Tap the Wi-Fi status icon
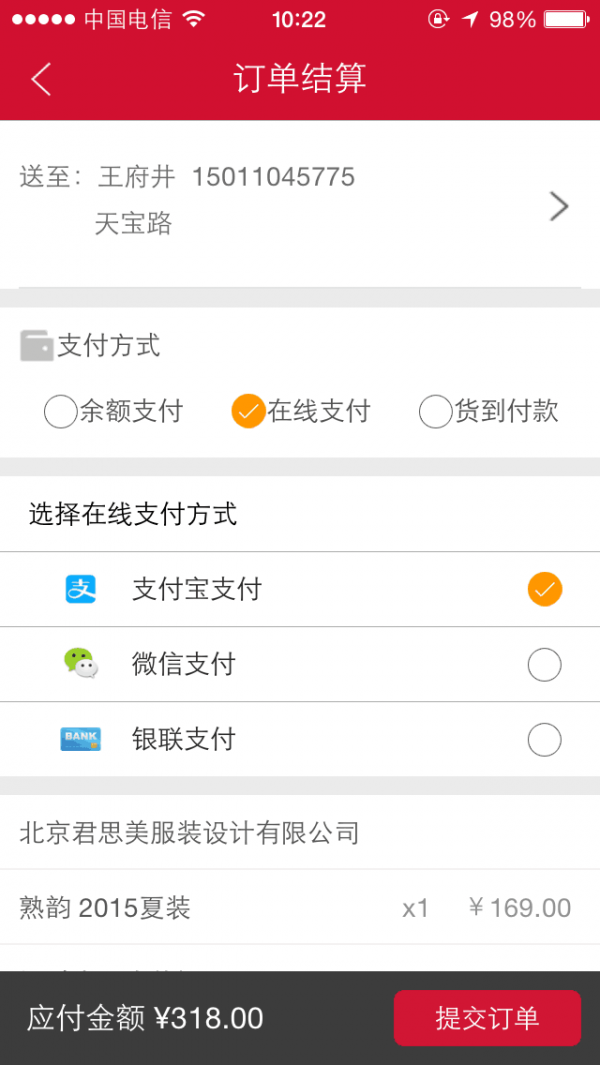The height and width of the screenshot is (1065, 600). tap(194, 19)
